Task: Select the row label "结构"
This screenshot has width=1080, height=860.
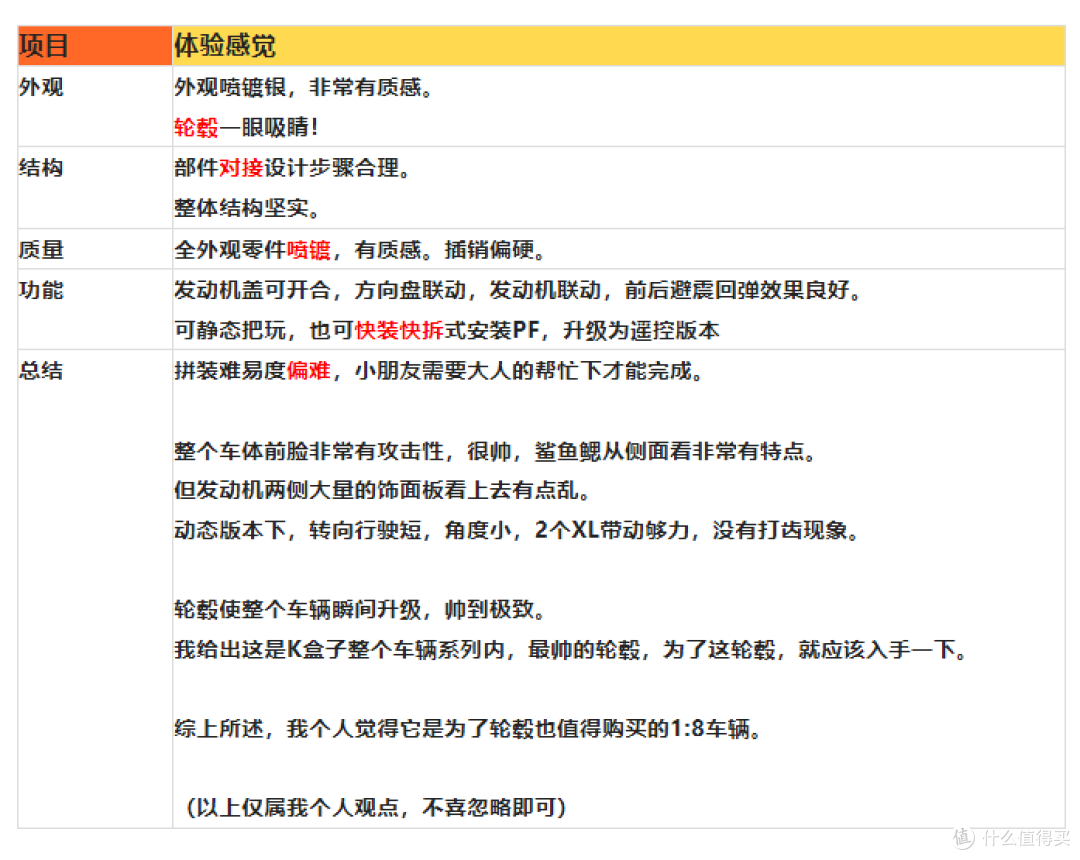Action: point(41,168)
